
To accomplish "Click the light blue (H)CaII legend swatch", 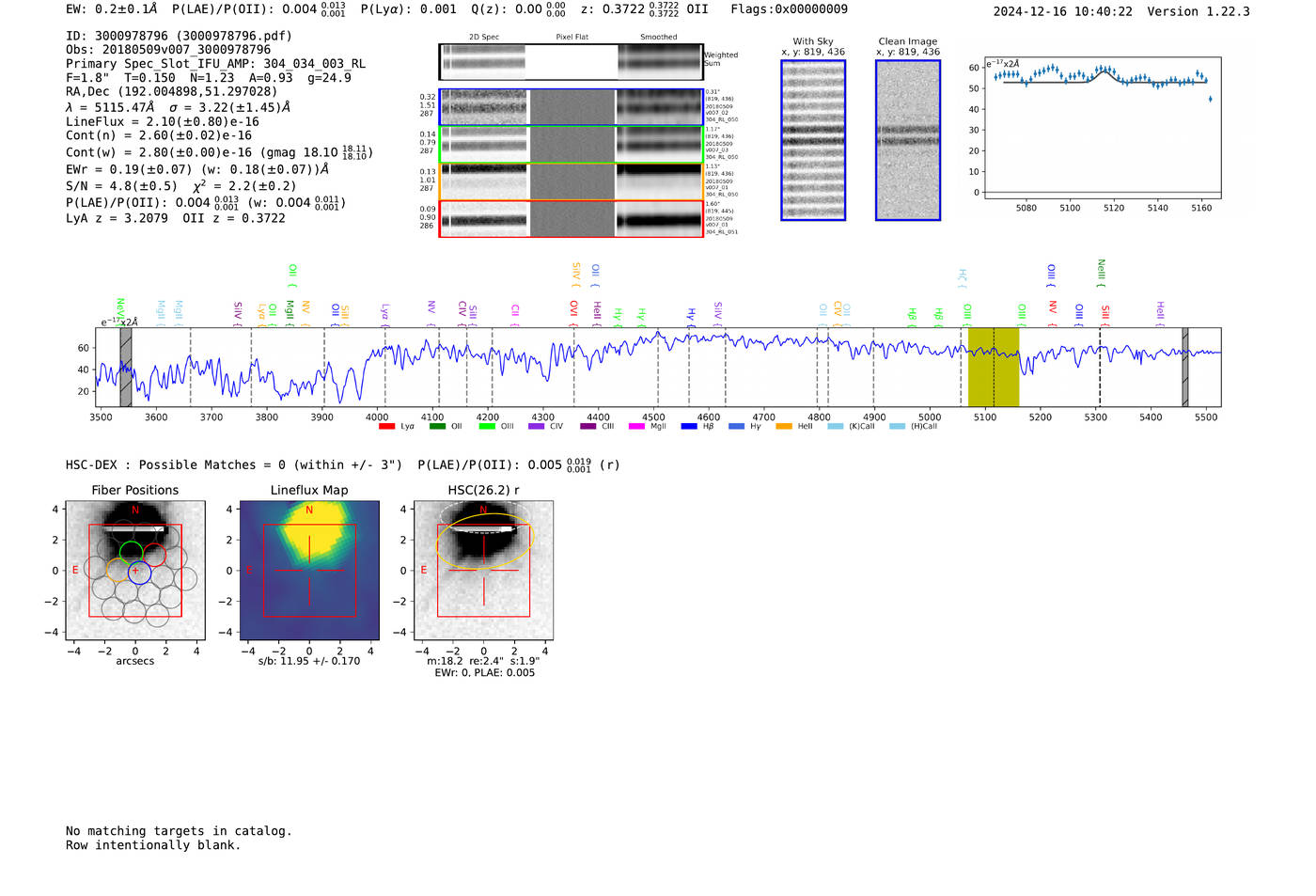I will (898, 427).
